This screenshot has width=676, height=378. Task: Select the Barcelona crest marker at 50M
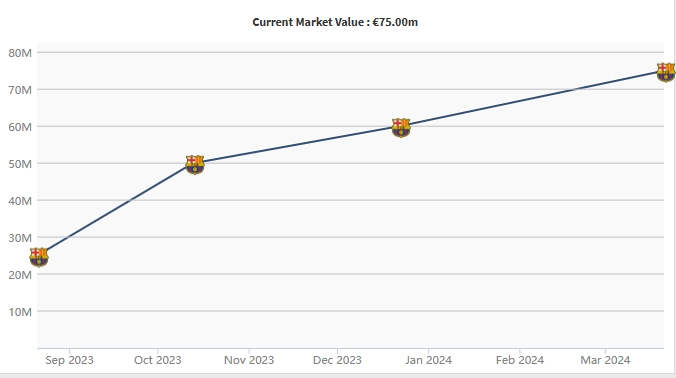[195, 165]
